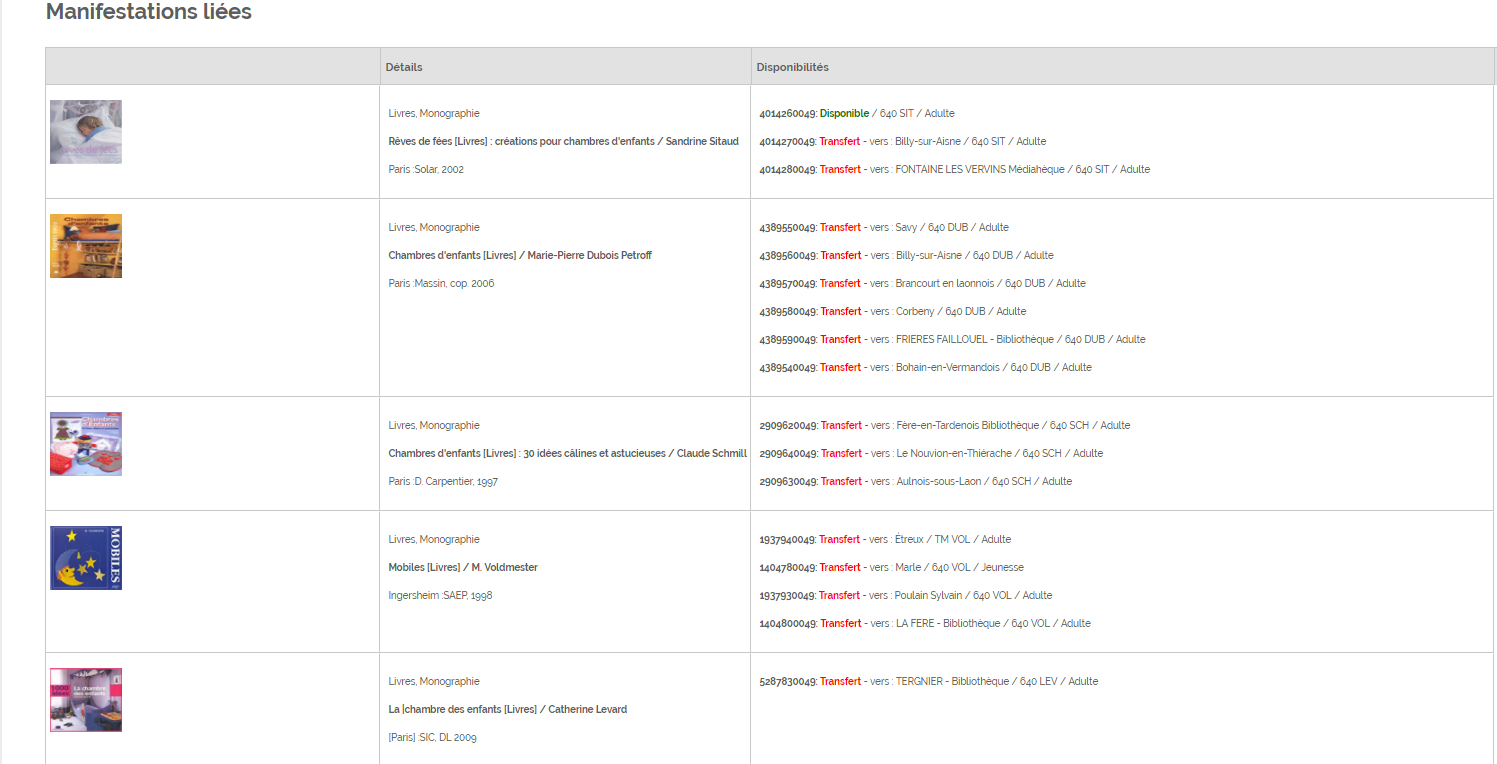Click Livres, Monographie label of Rêves de fées

434,113
